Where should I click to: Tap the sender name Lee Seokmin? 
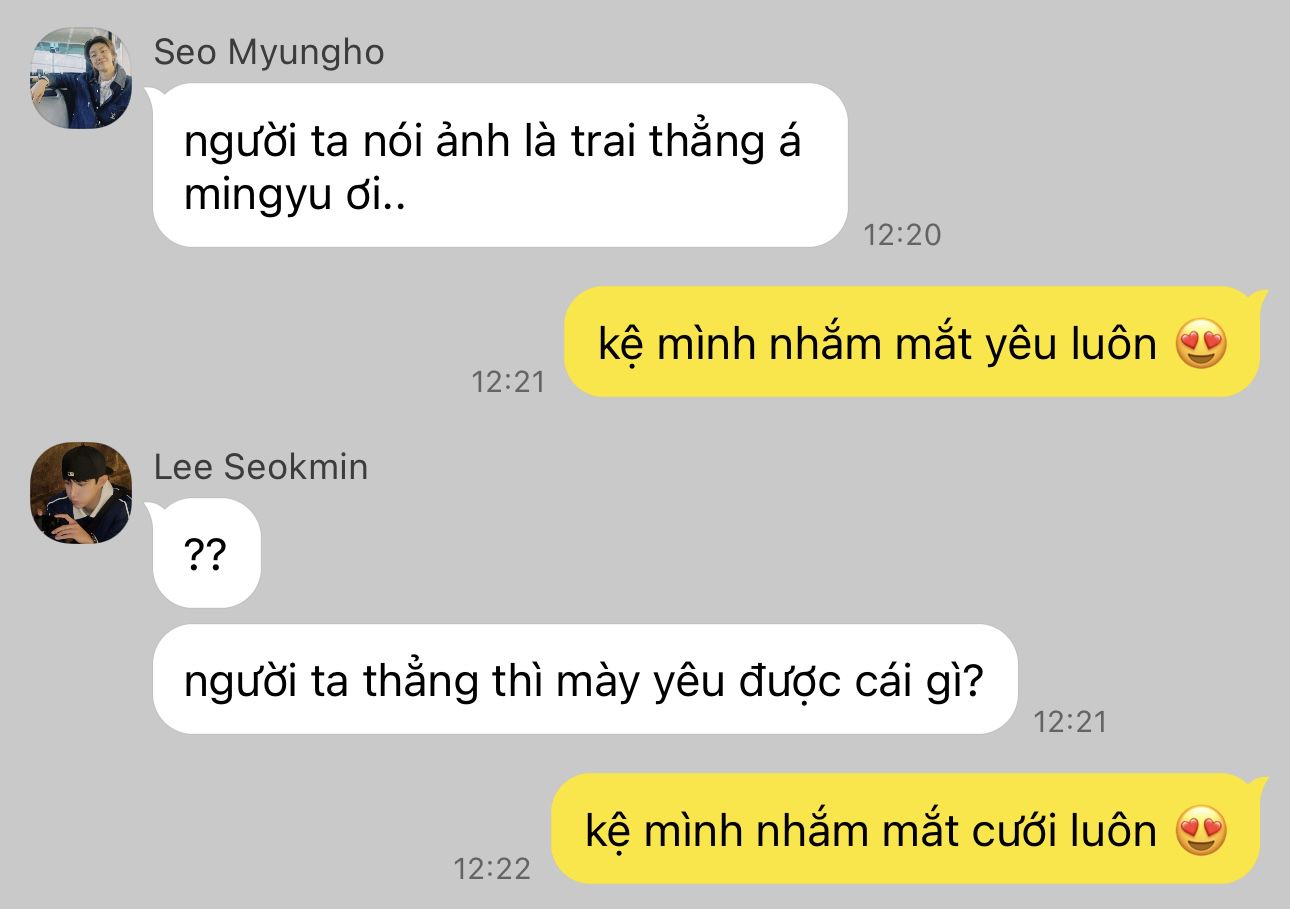tap(261, 467)
